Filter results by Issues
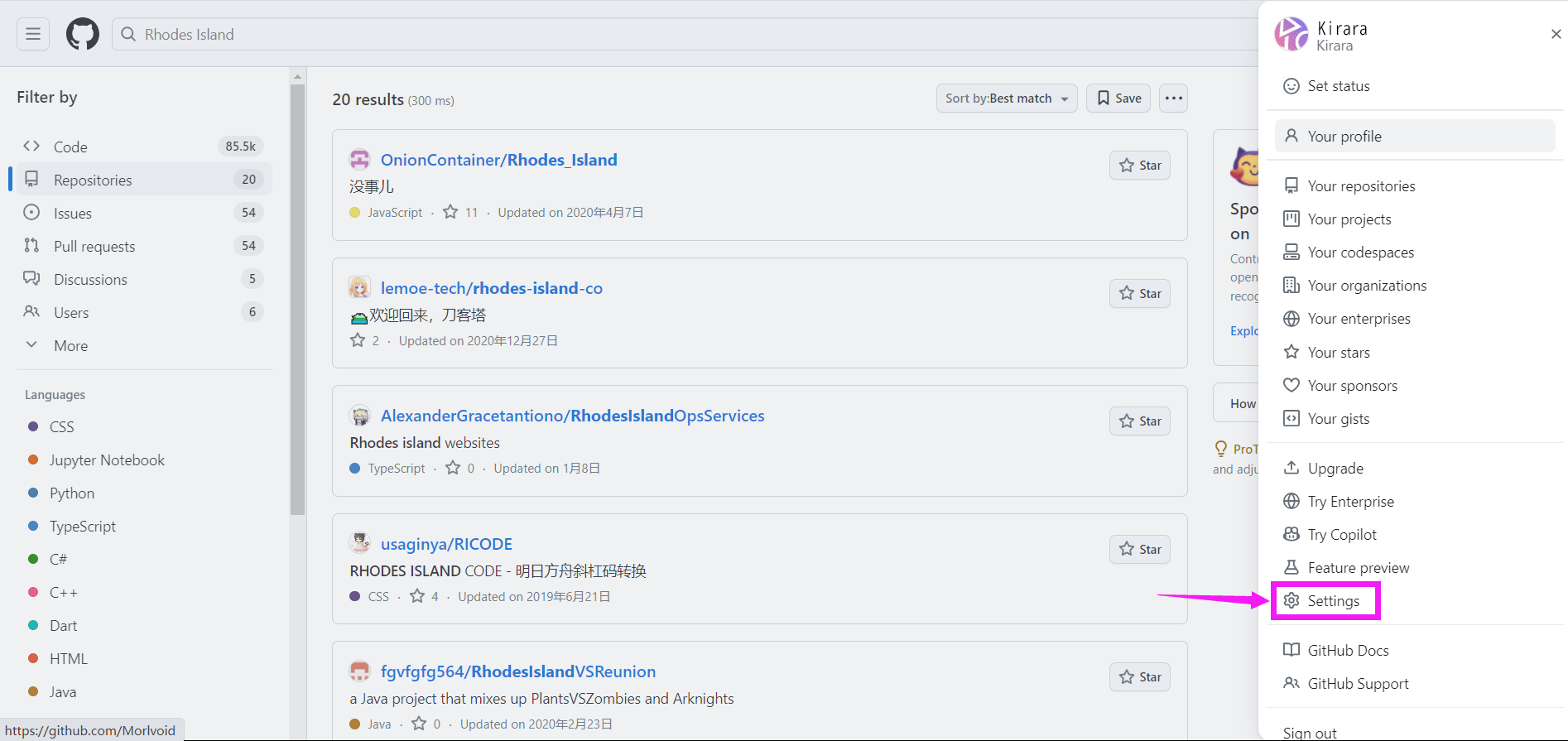The height and width of the screenshot is (741, 1568). click(143, 213)
